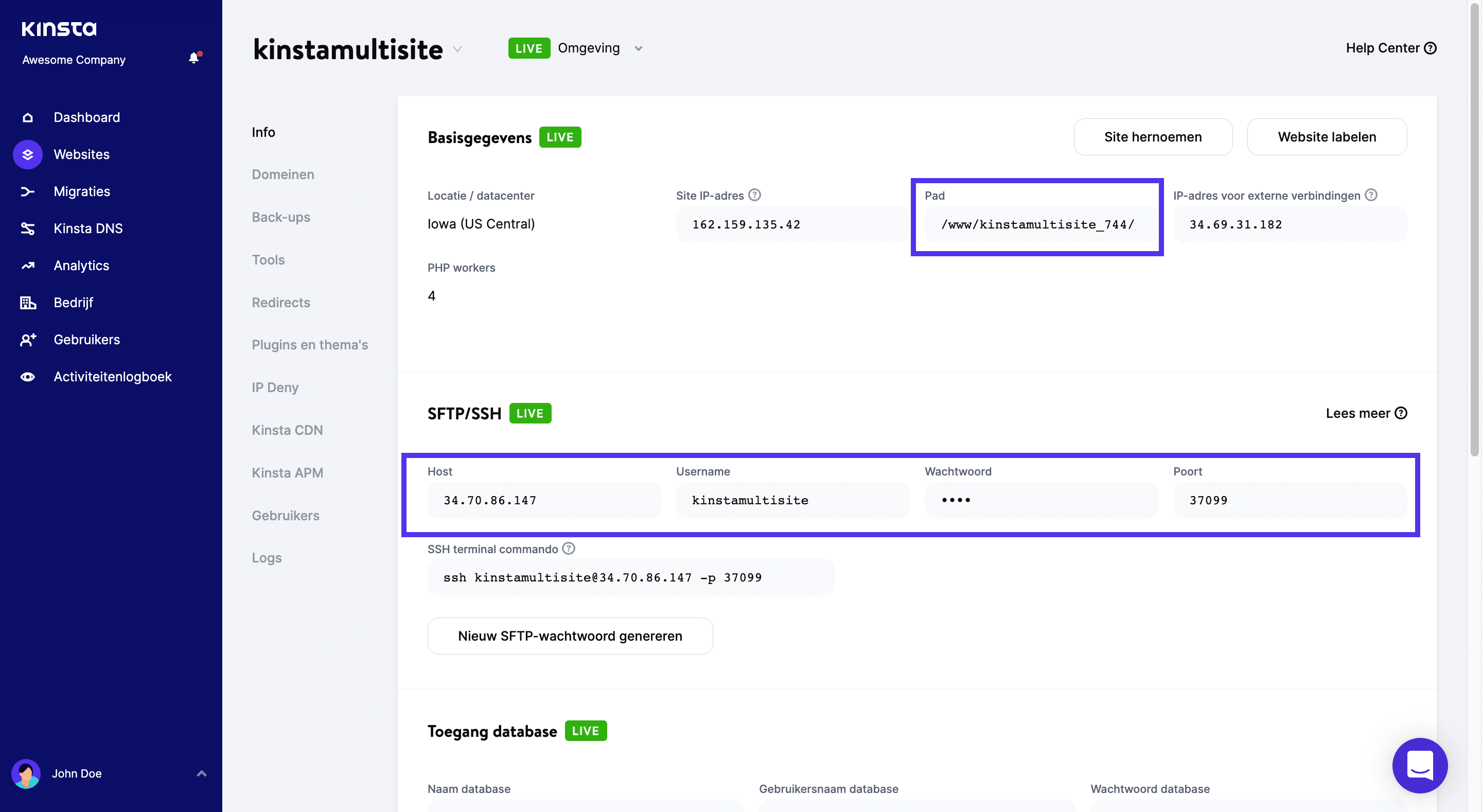1482x812 pixels.
Task: Expand John Doe user menu chevron
Action: point(201,773)
